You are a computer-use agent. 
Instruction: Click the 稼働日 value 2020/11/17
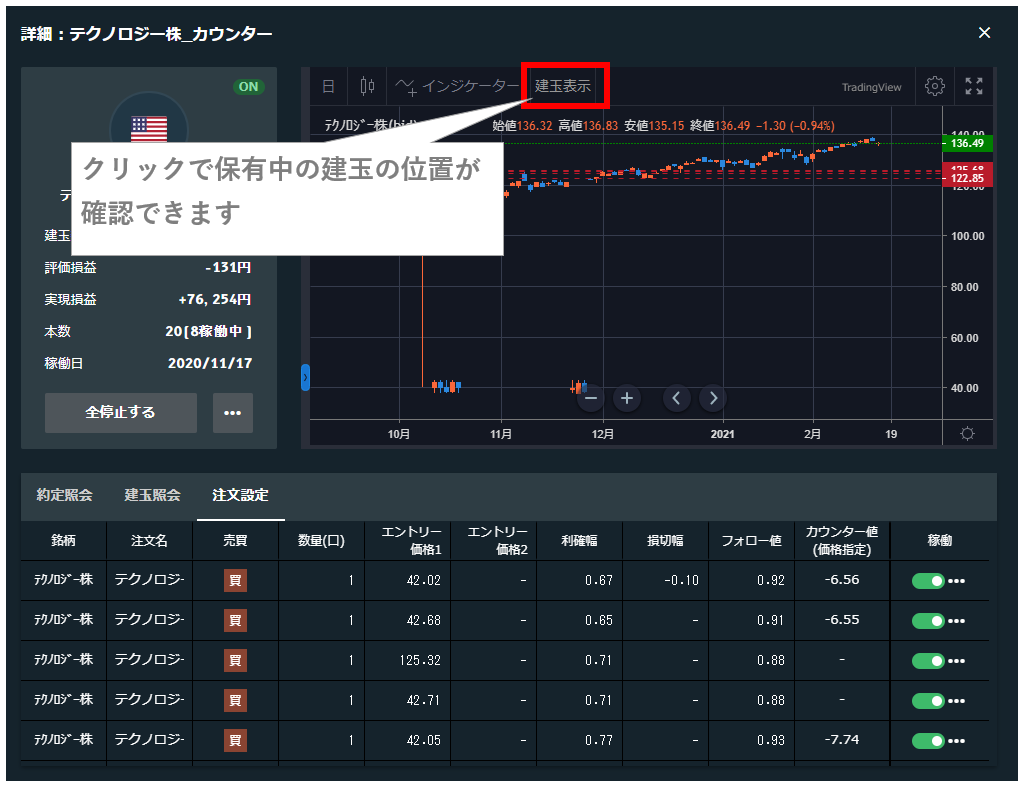coord(210,363)
